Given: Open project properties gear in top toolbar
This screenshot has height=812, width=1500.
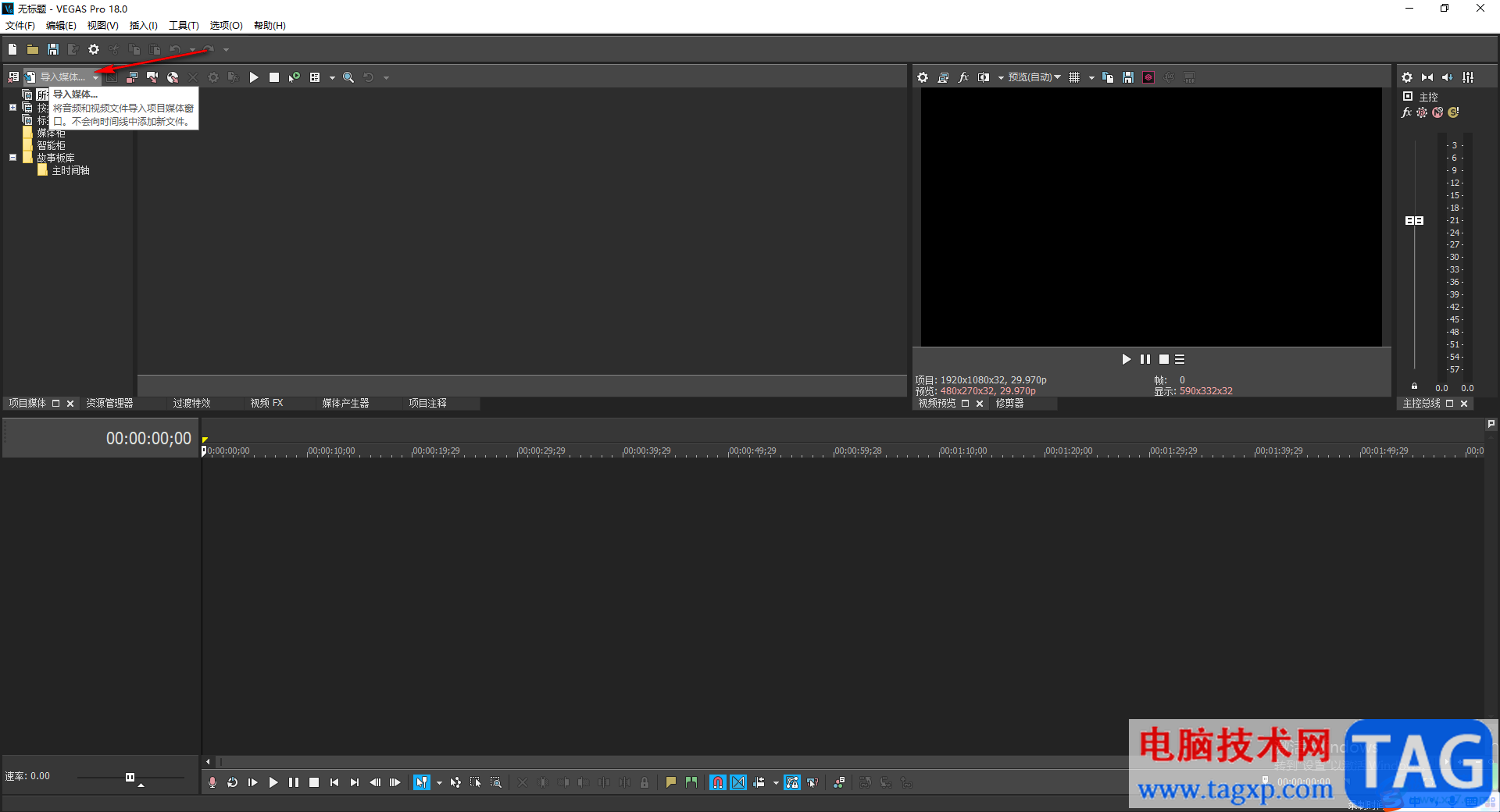Looking at the screenshot, I should 94,49.
